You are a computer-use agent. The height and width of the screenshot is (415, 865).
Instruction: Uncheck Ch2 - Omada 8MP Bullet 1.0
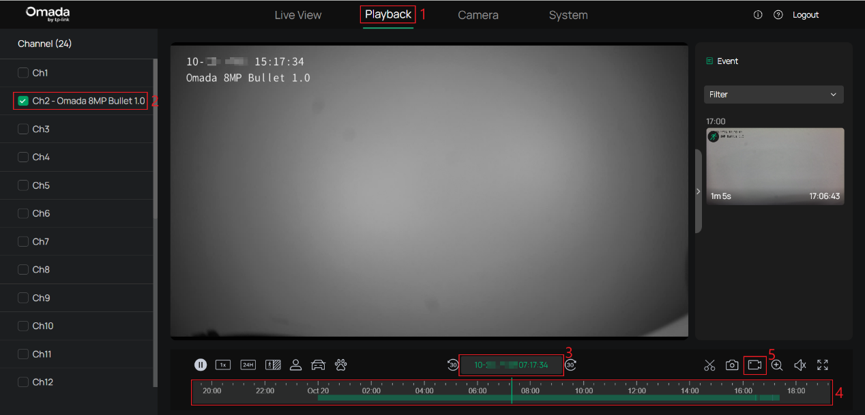point(23,101)
